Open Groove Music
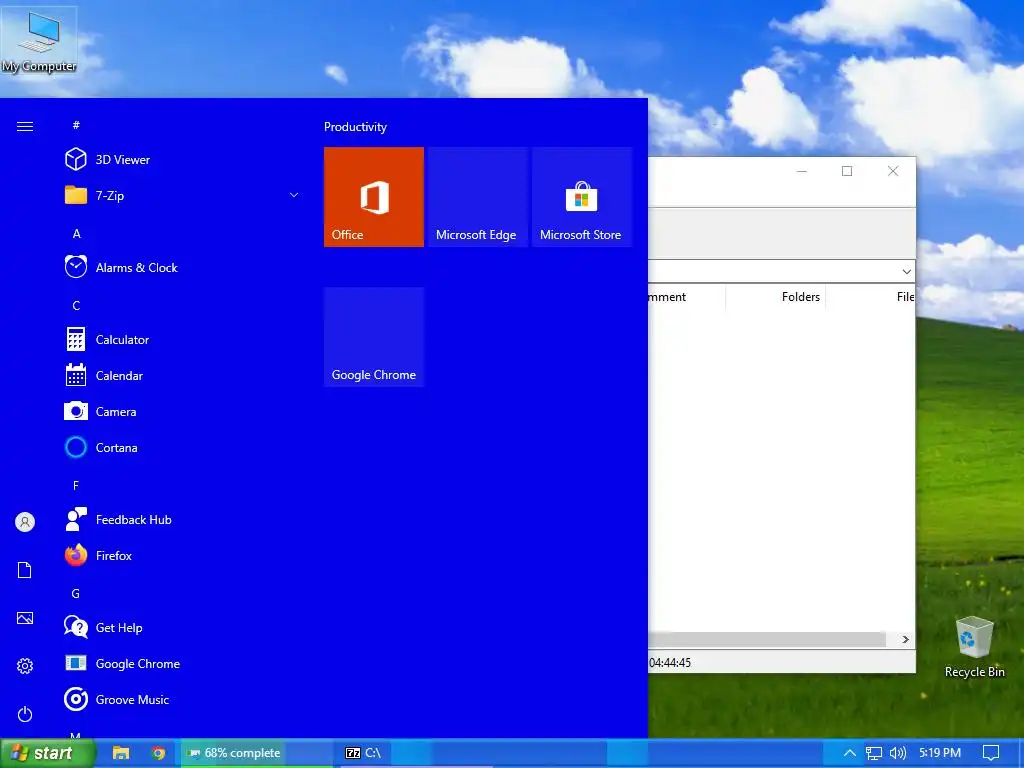Screen dimensions: 1024x768 pos(132,699)
